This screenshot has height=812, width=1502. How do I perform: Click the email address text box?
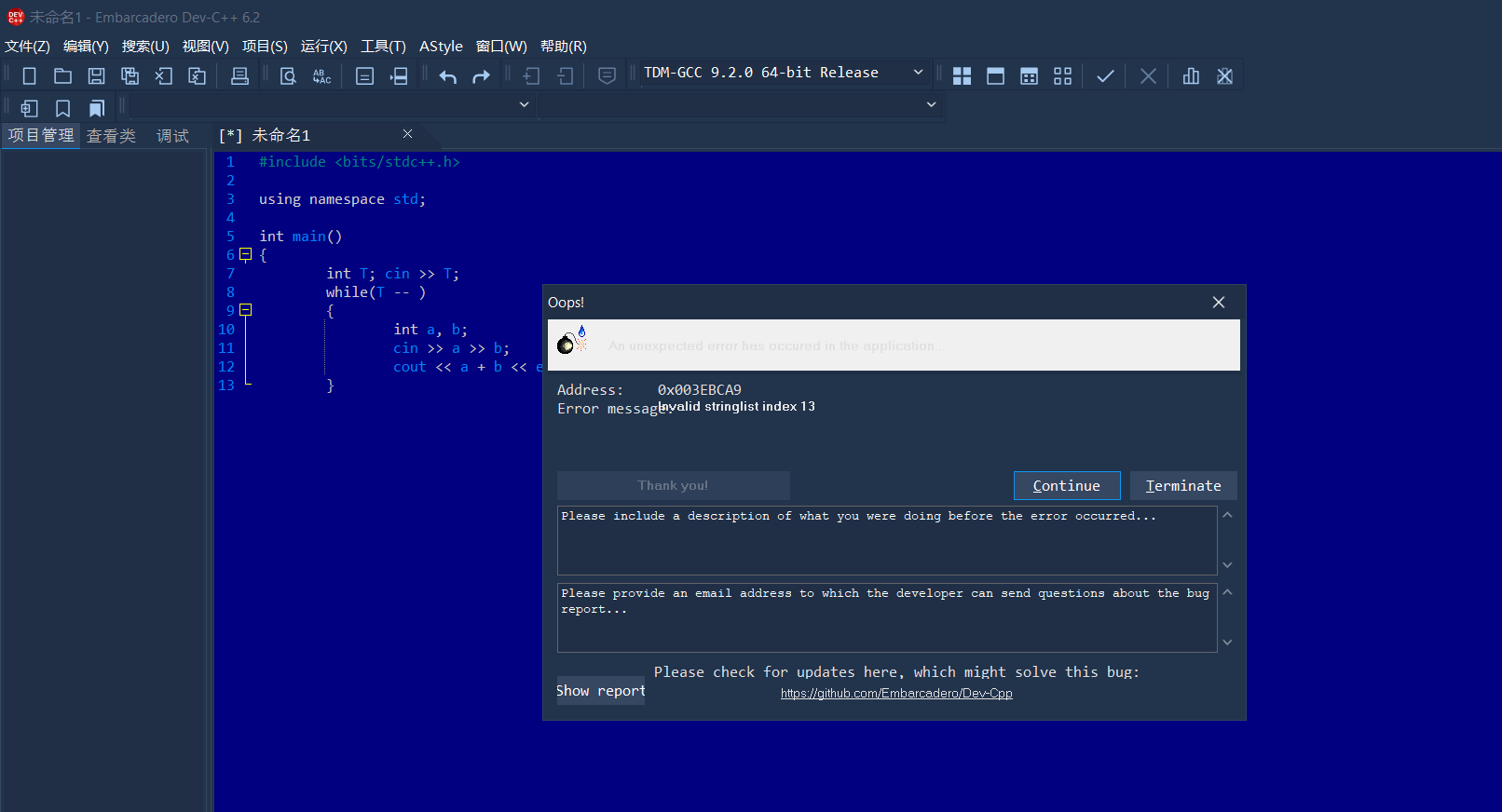887,617
